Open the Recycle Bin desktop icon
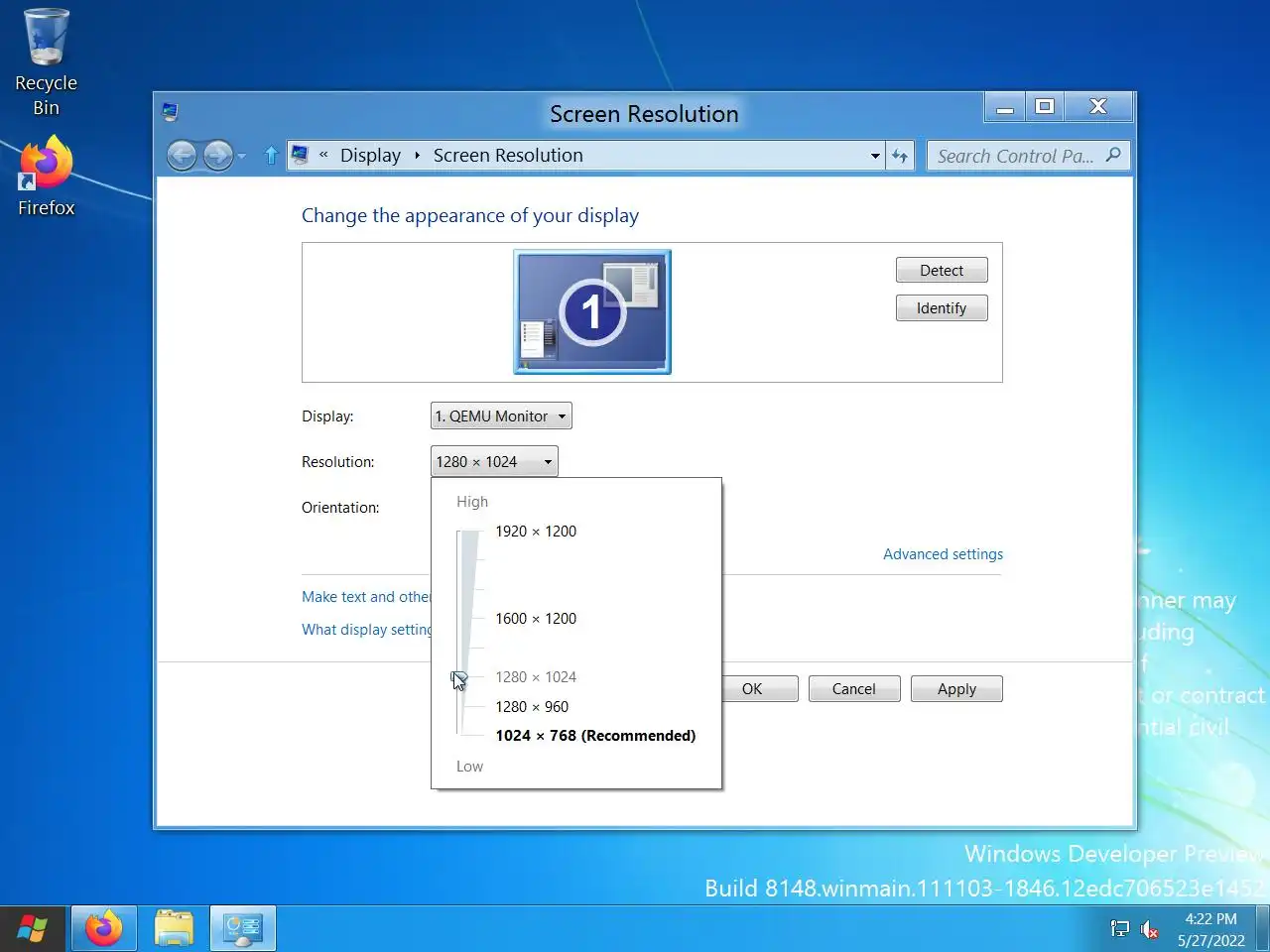Image resolution: width=1270 pixels, height=952 pixels. pos(46,61)
